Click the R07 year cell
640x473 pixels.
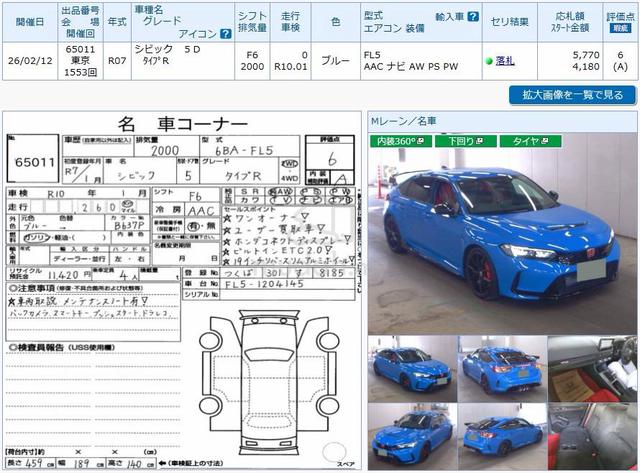(x=117, y=61)
